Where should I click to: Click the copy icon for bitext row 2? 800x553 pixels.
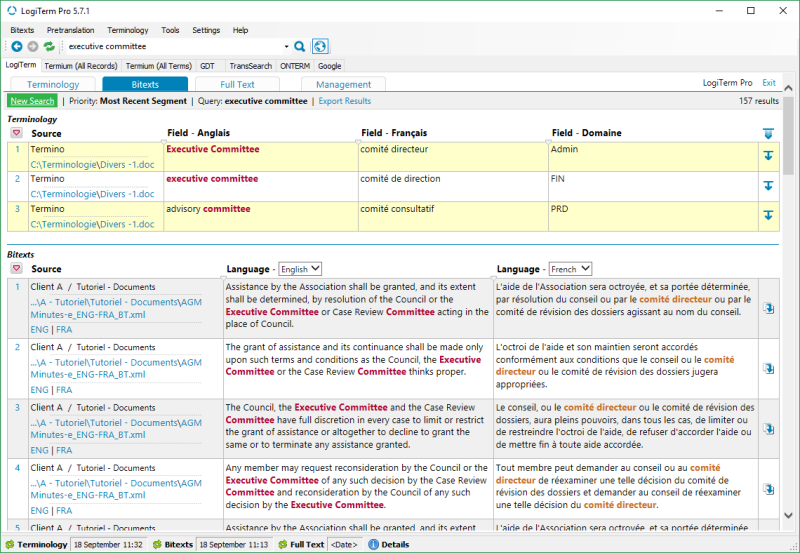pos(769,368)
